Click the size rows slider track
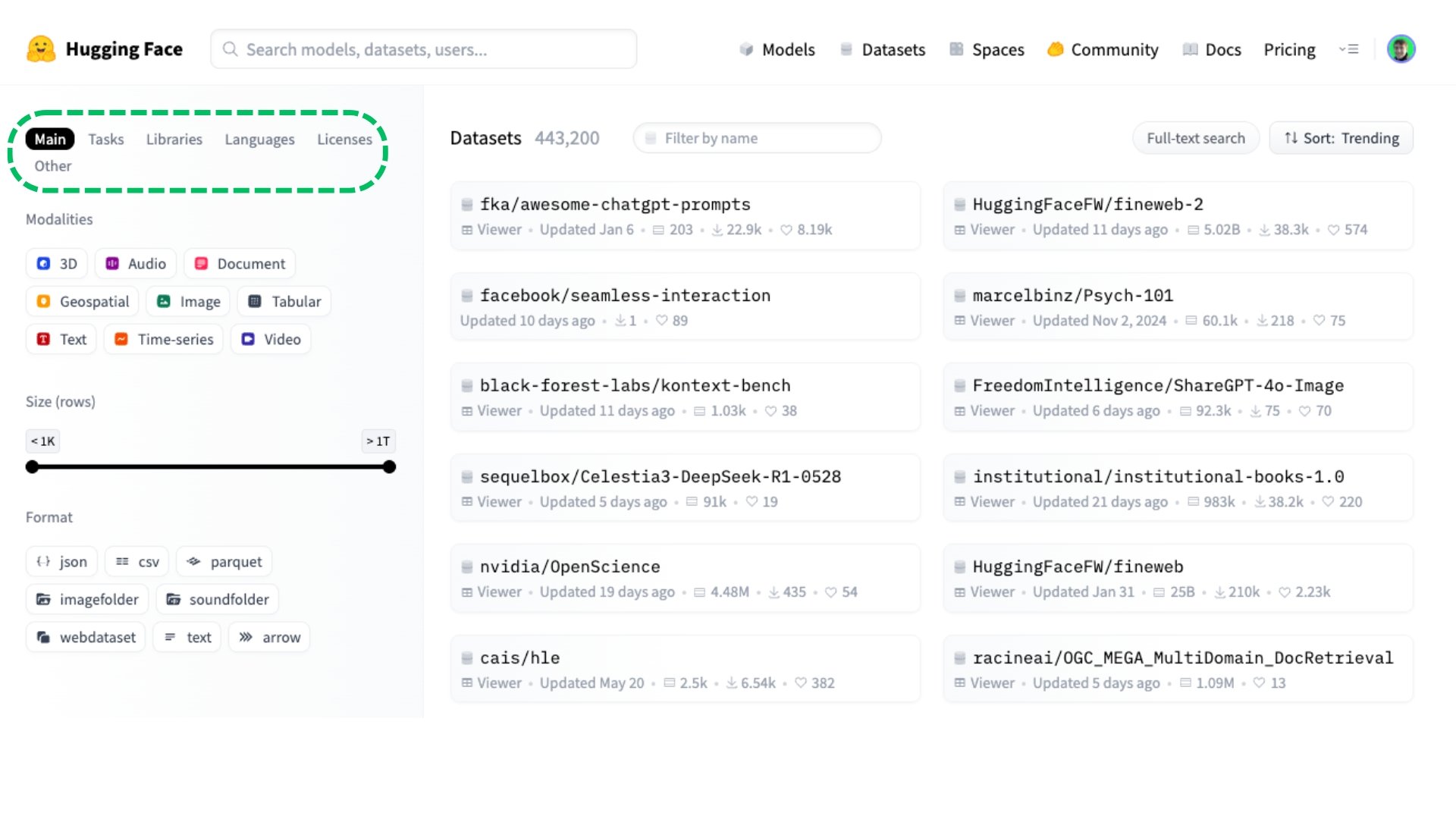This screenshot has width=1456, height=819. [x=211, y=467]
